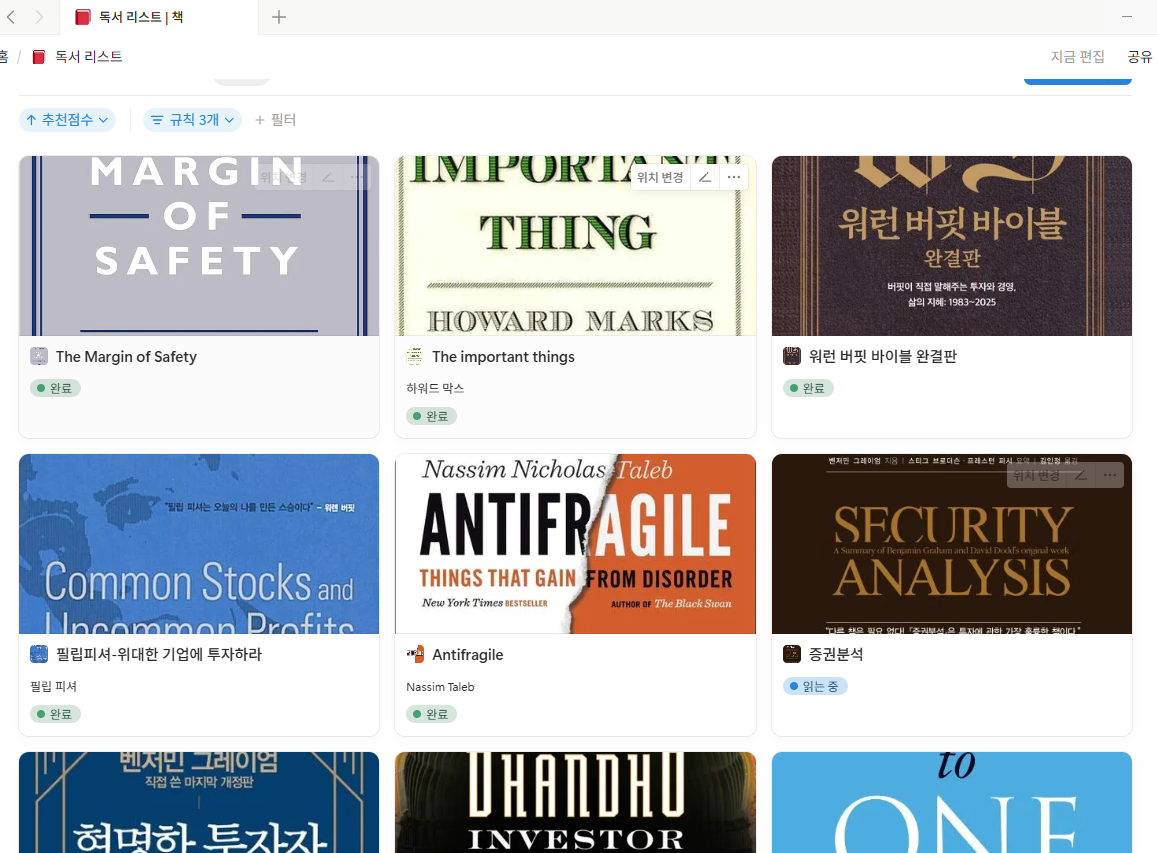Open 필립피셔-위대한 기업에 투자하라 title

[159, 655]
